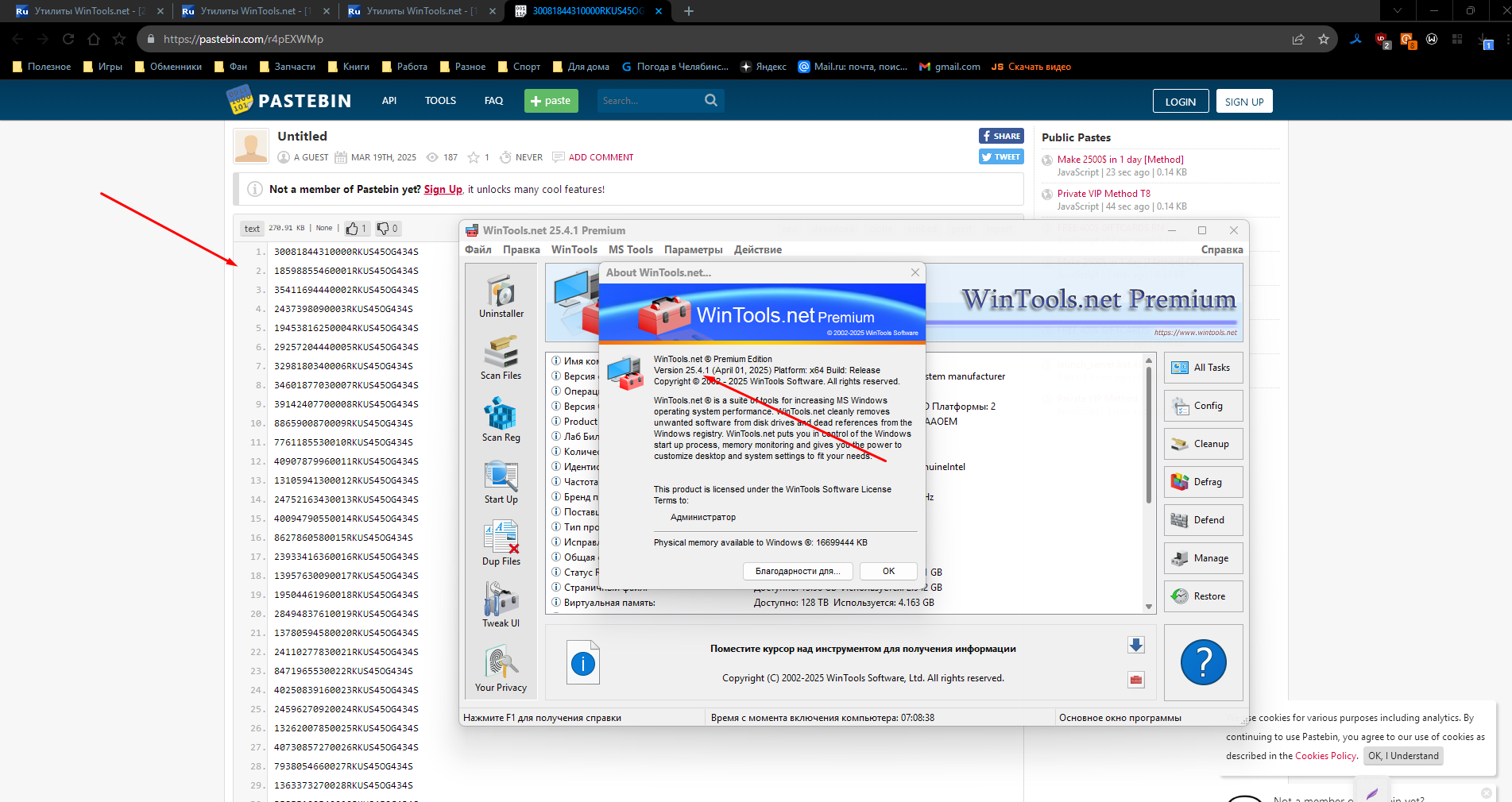Bookmark this page with the star
This screenshot has width=1512, height=802.
pyautogui.click(x=1324, y=39)
